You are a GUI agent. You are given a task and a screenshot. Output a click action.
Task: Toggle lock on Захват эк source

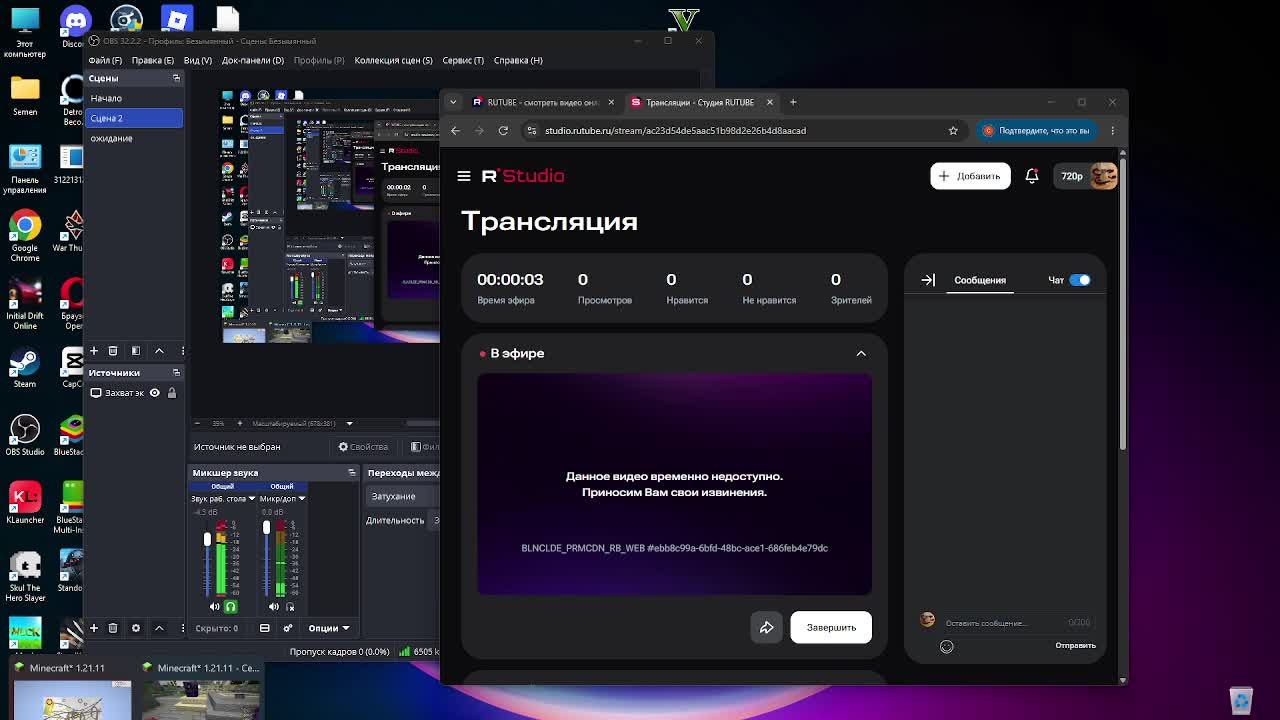pos(172,393)
